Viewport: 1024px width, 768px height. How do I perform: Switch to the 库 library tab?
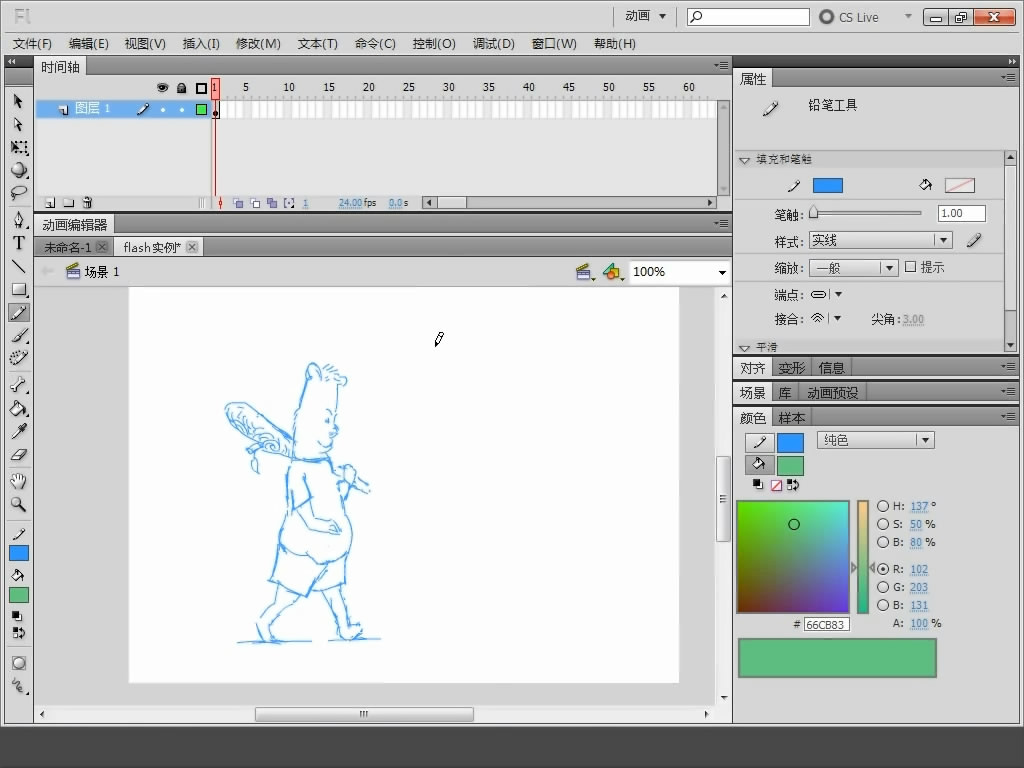point(785,392)
